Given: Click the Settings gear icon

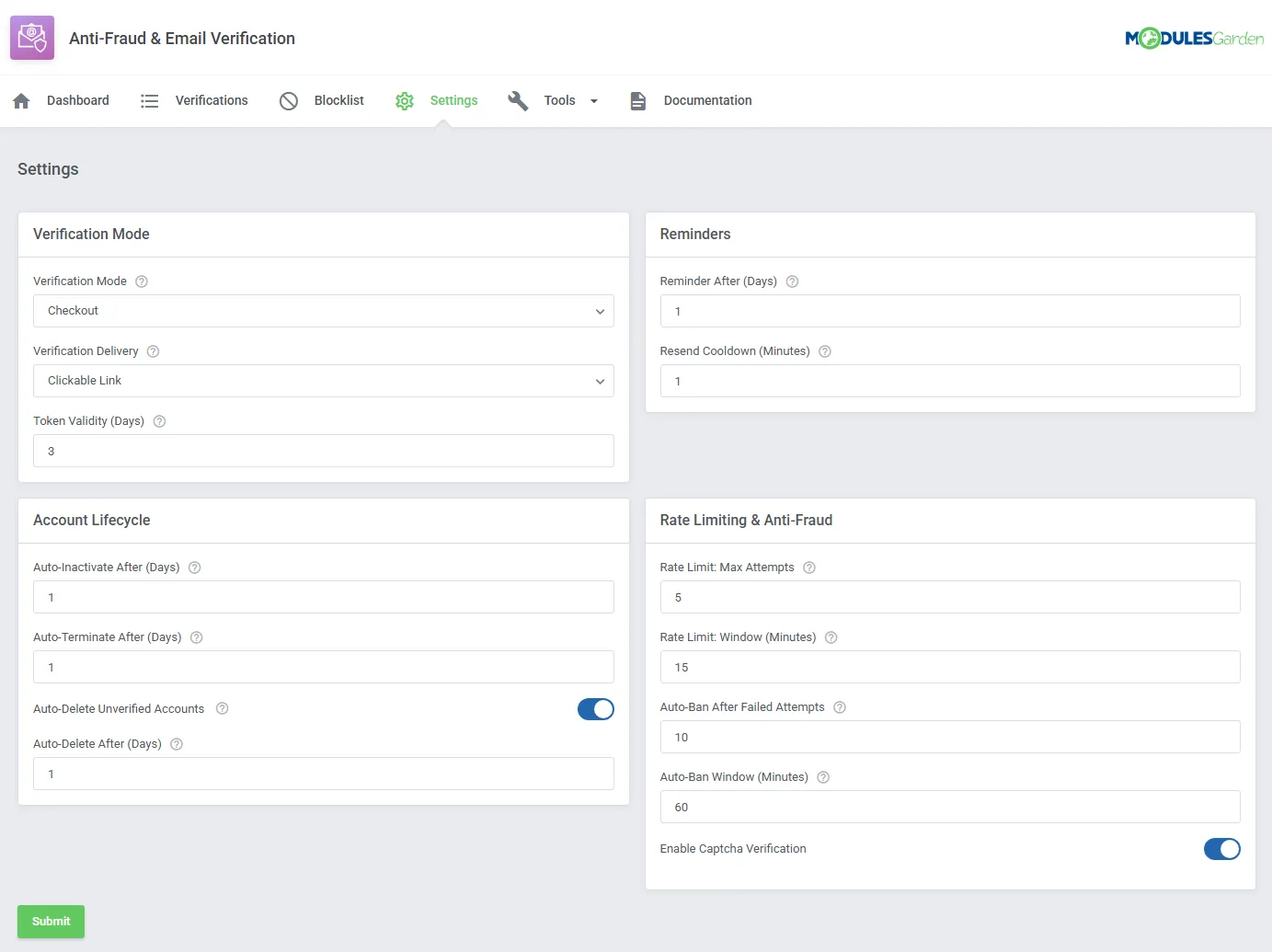Looking at the screenshot, I should [405, 101].
